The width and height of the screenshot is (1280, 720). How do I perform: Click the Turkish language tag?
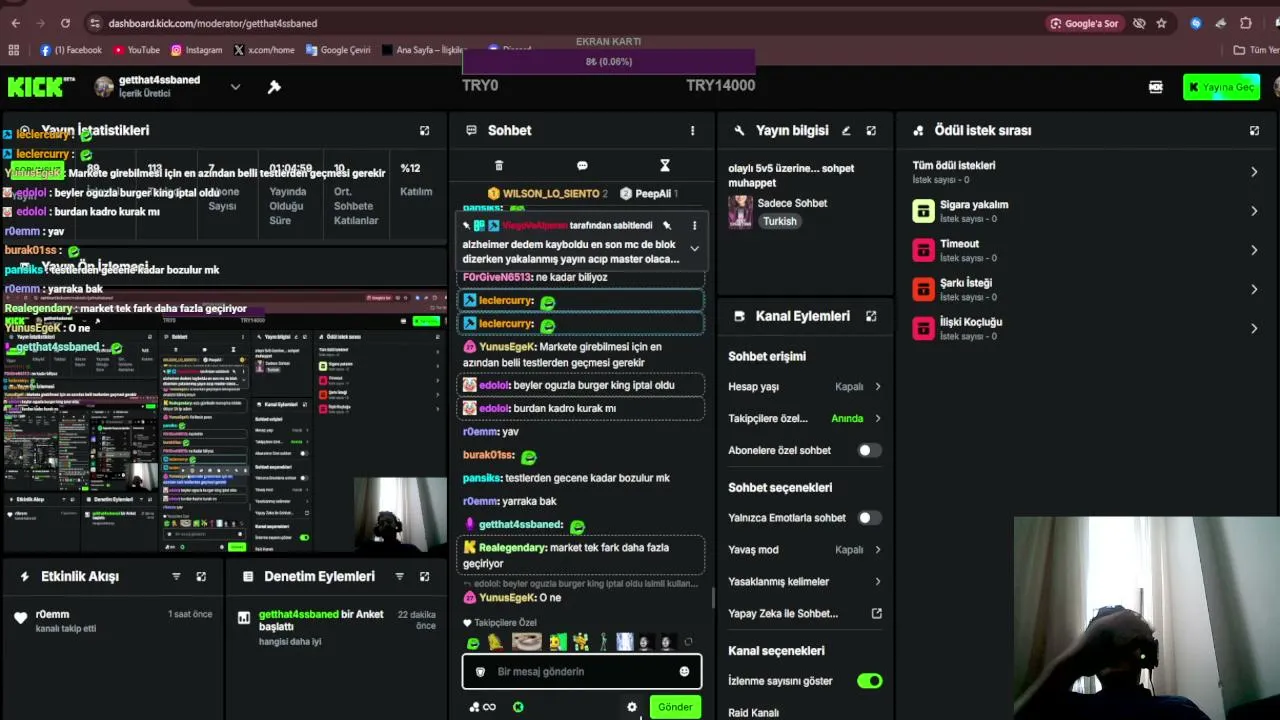(x=780, y=221)
